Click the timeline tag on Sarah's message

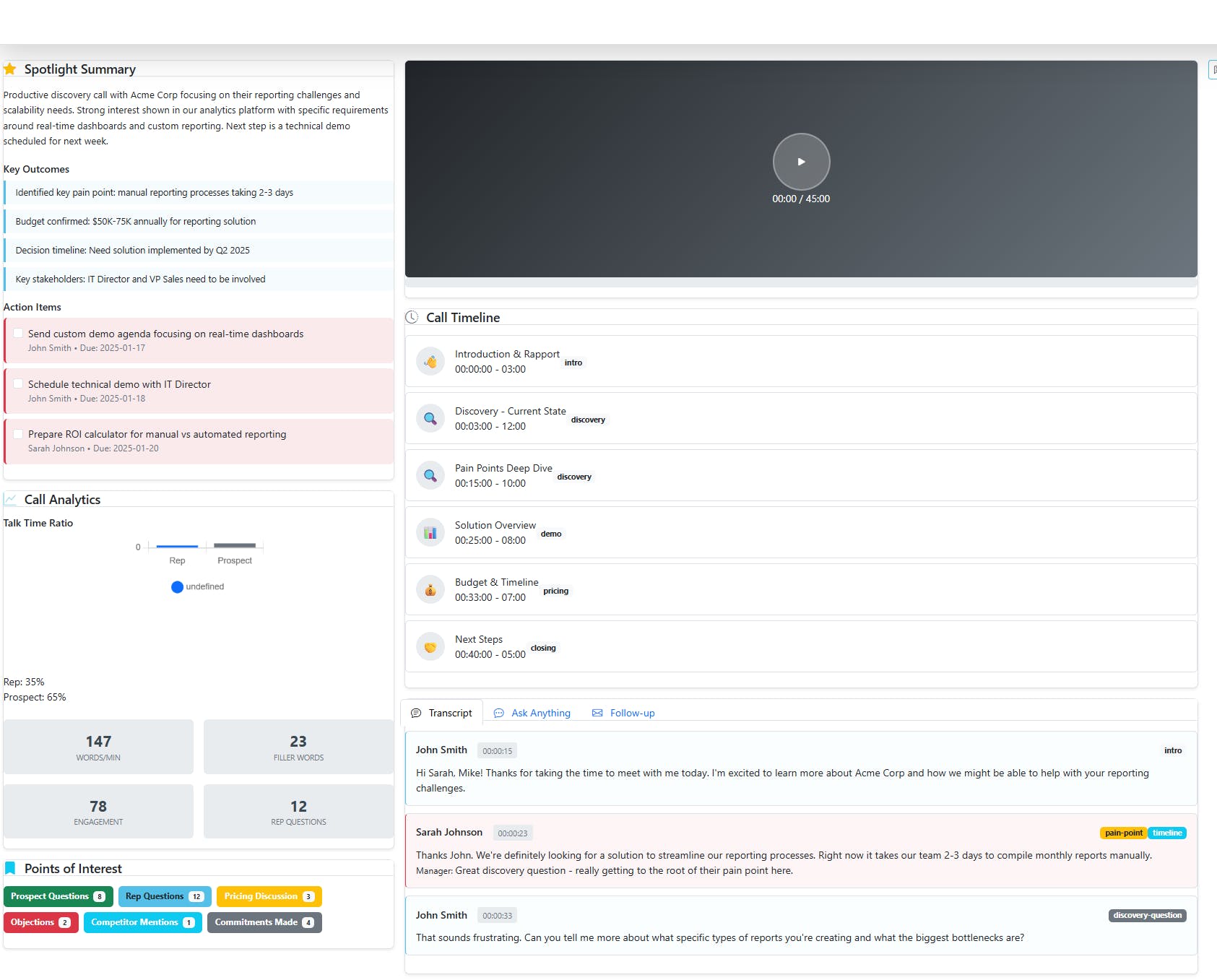coord(1167,833)
